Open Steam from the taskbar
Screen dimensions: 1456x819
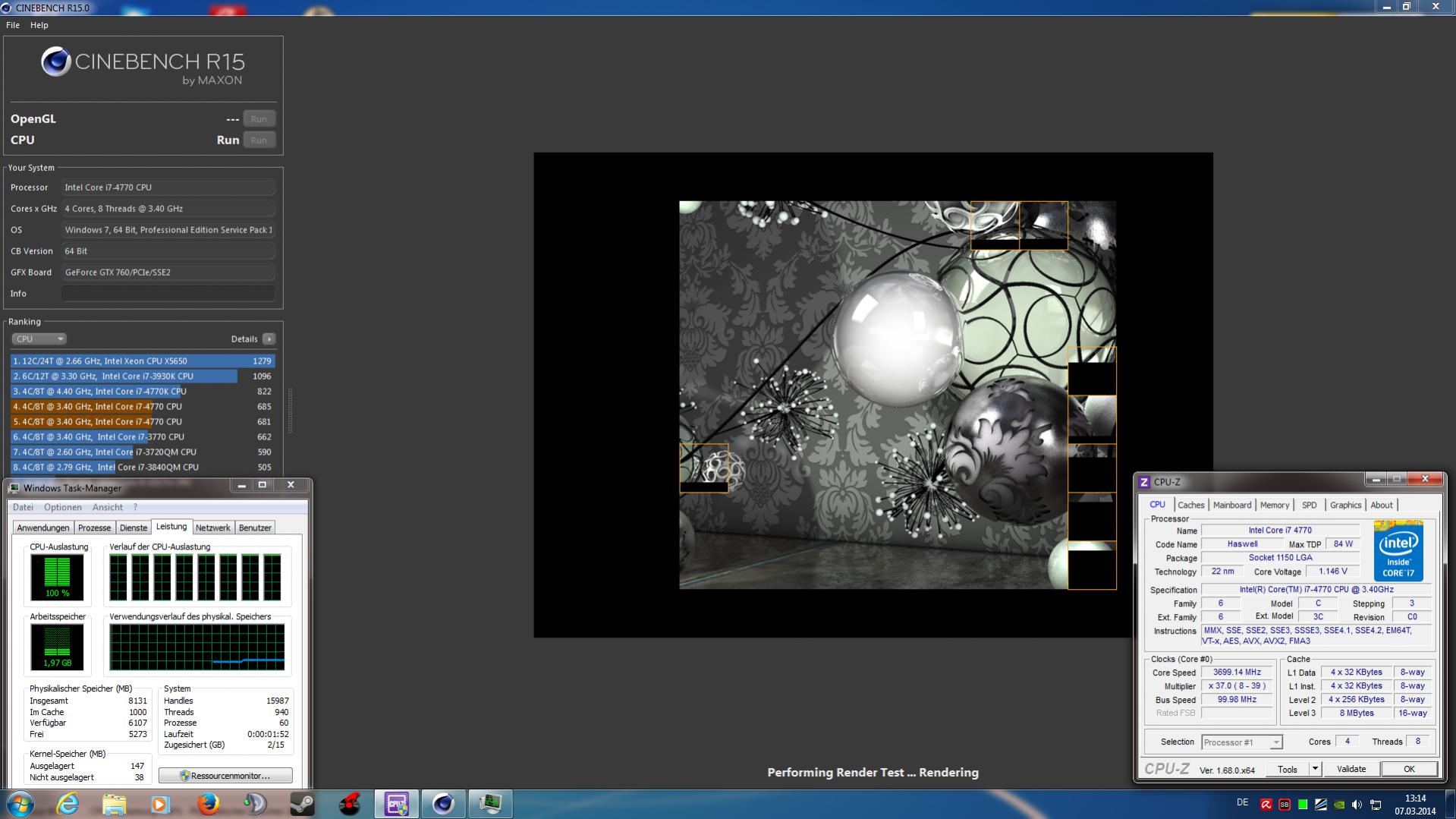[x=302, y=804]
